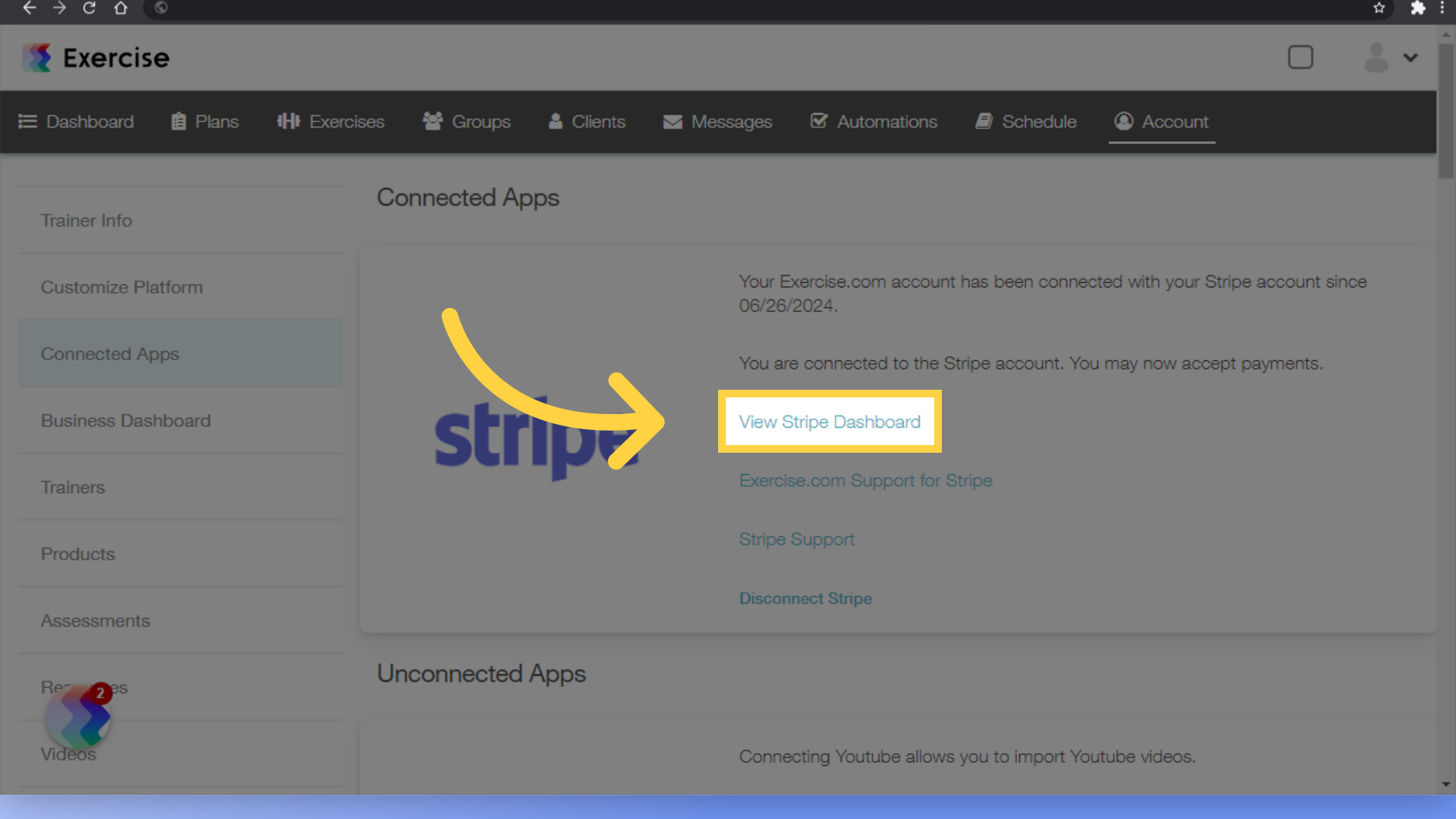Viewport: 1456px width, 819px height.
Task: Click the Exercise logo in the header
Action: (96, 58)
